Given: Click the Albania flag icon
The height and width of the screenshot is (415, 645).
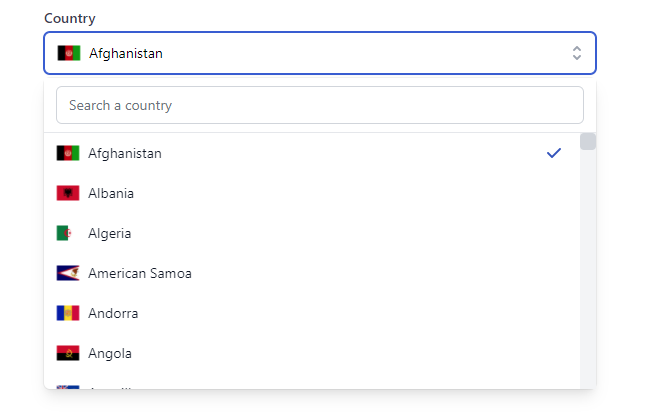Looking at the screenshot, I should point(68,193).
